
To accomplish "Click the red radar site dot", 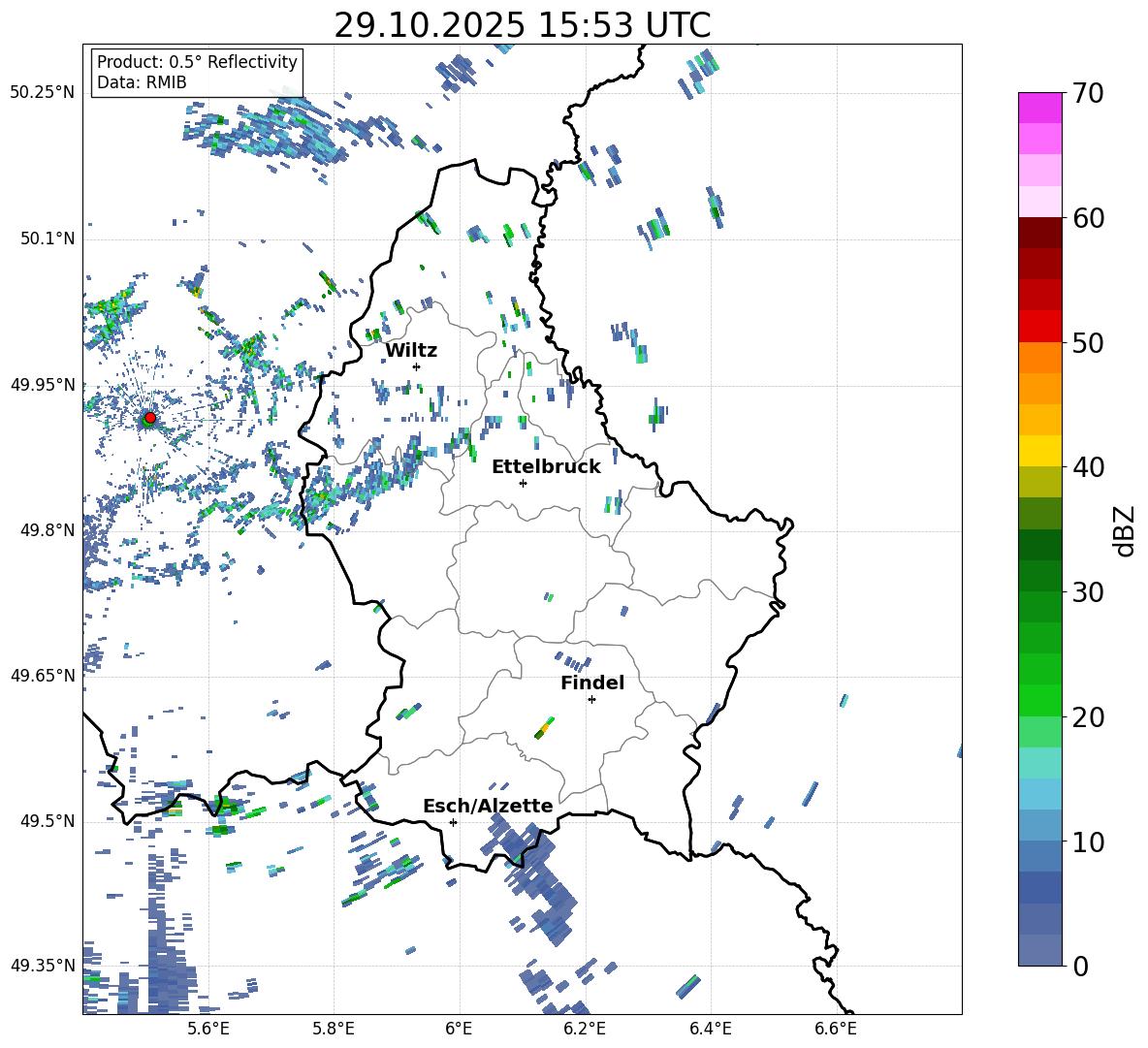I will click(x=149, y=418).
